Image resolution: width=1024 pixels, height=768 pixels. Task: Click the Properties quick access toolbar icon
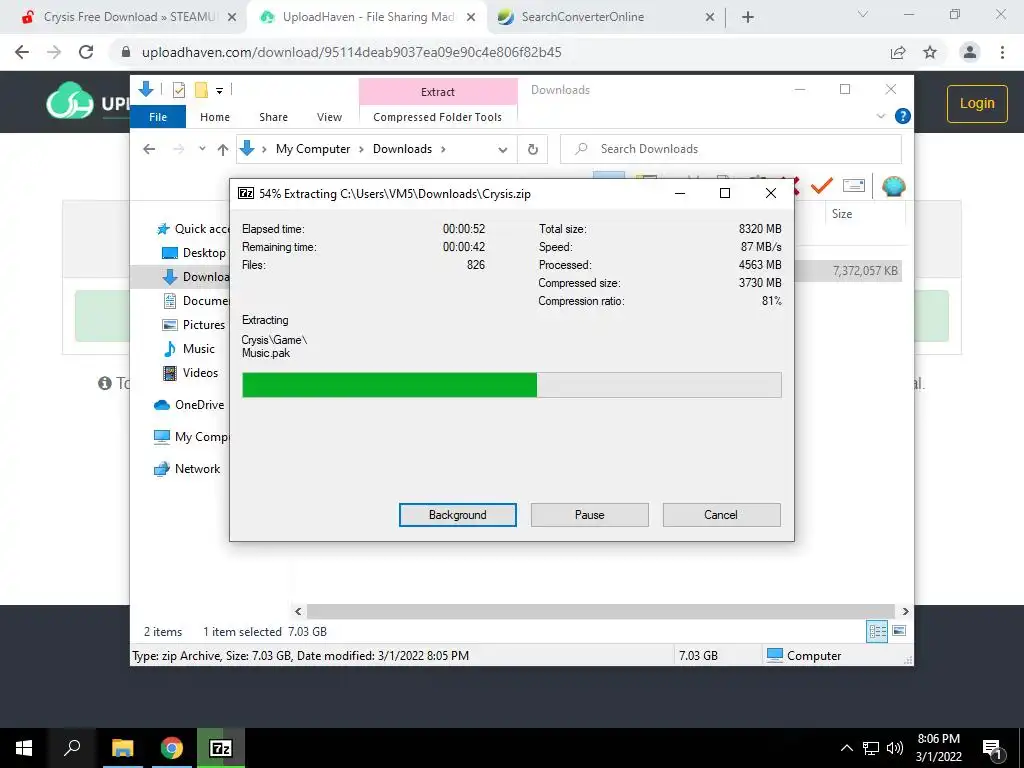tap(178, 90)
